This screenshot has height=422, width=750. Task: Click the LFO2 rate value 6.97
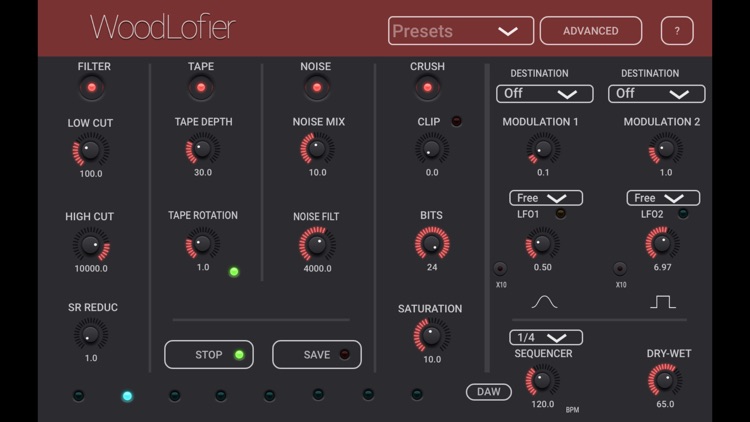pos(662,267)
